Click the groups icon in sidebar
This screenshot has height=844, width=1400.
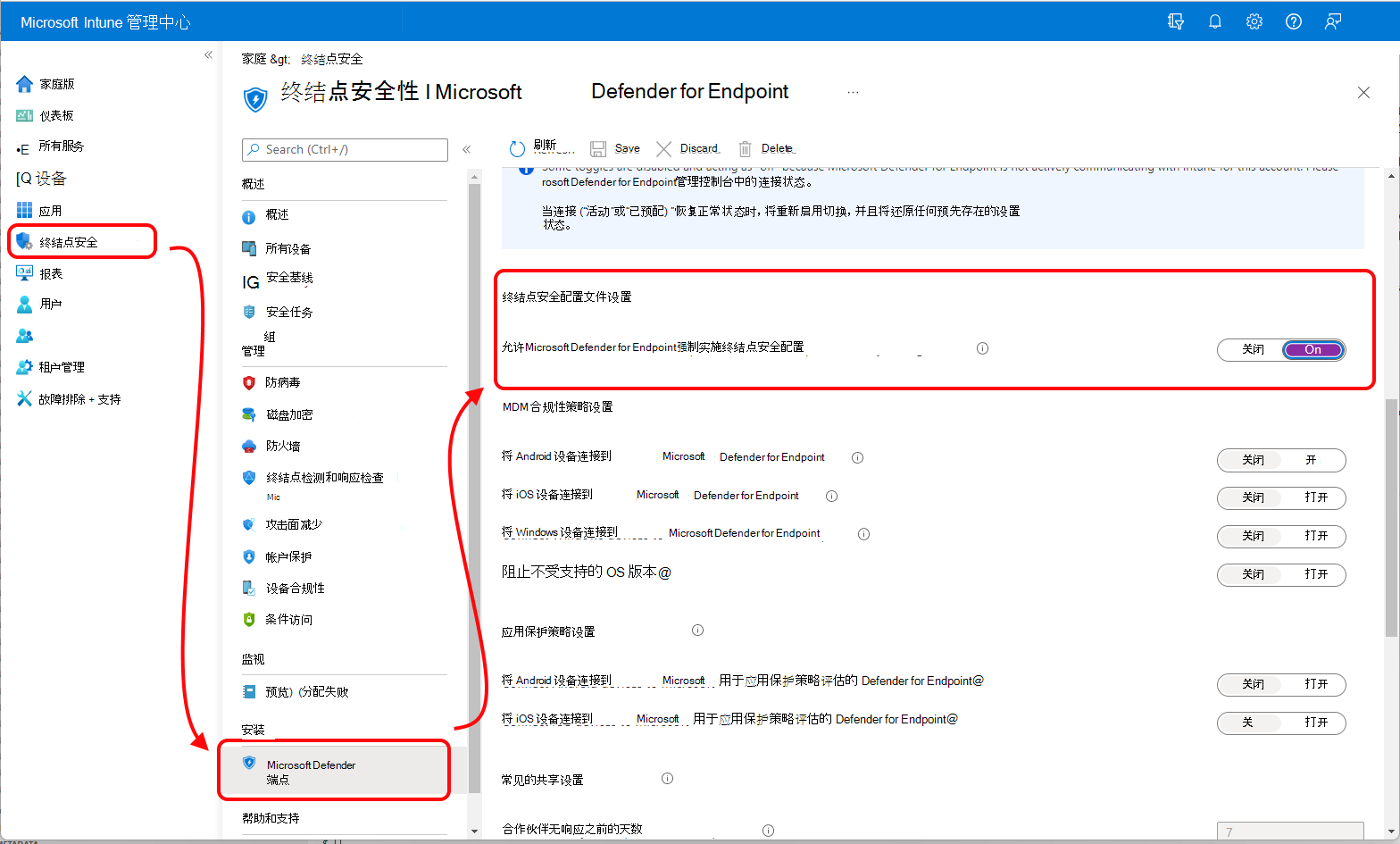click(x=25, y=336)
